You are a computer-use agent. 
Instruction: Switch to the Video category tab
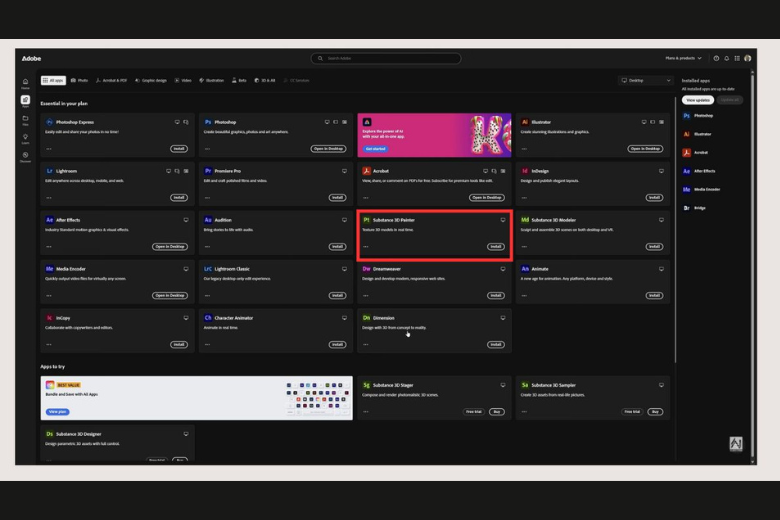183,81
